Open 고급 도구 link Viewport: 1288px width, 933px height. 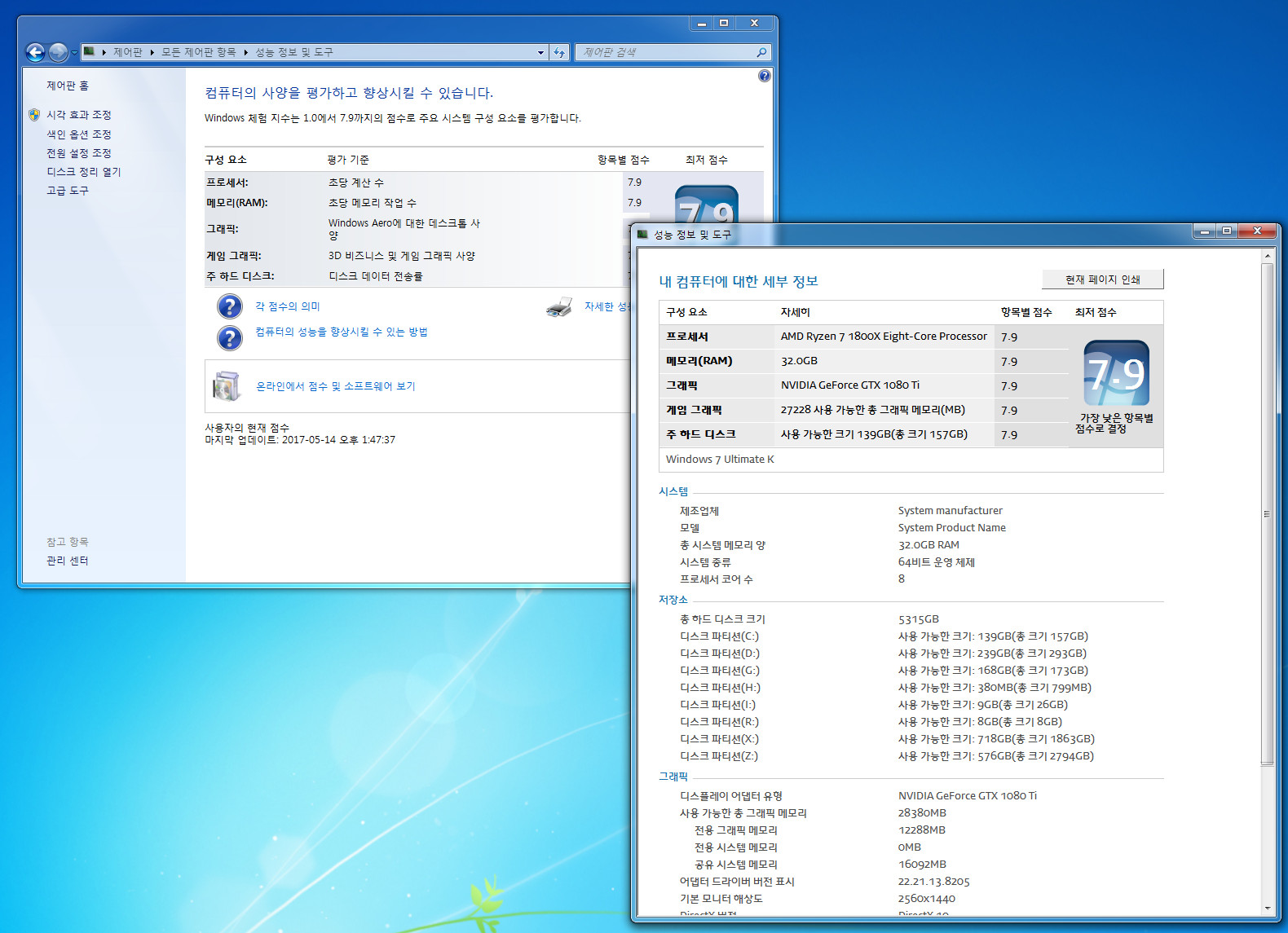coord(67,191)
